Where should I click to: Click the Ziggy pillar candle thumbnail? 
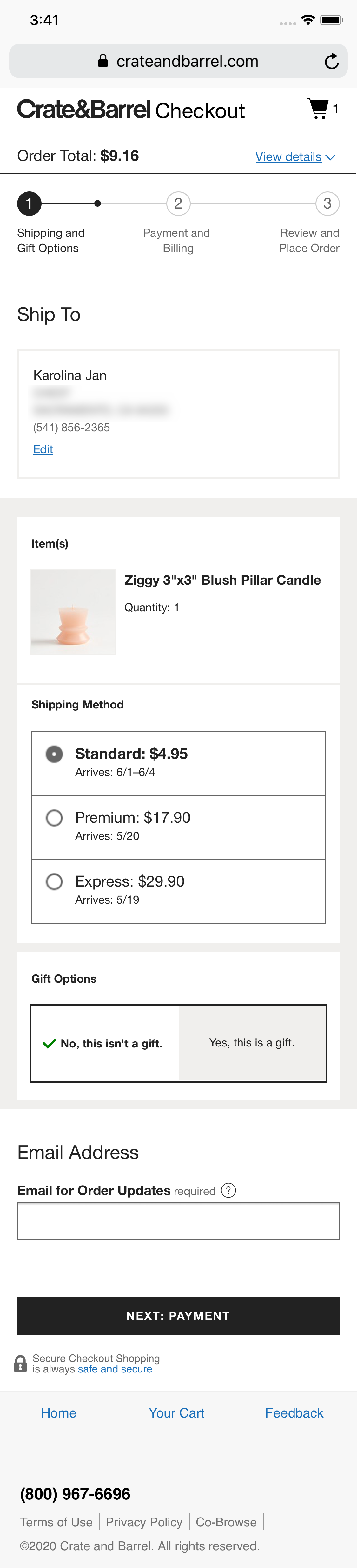click(73, 612)
